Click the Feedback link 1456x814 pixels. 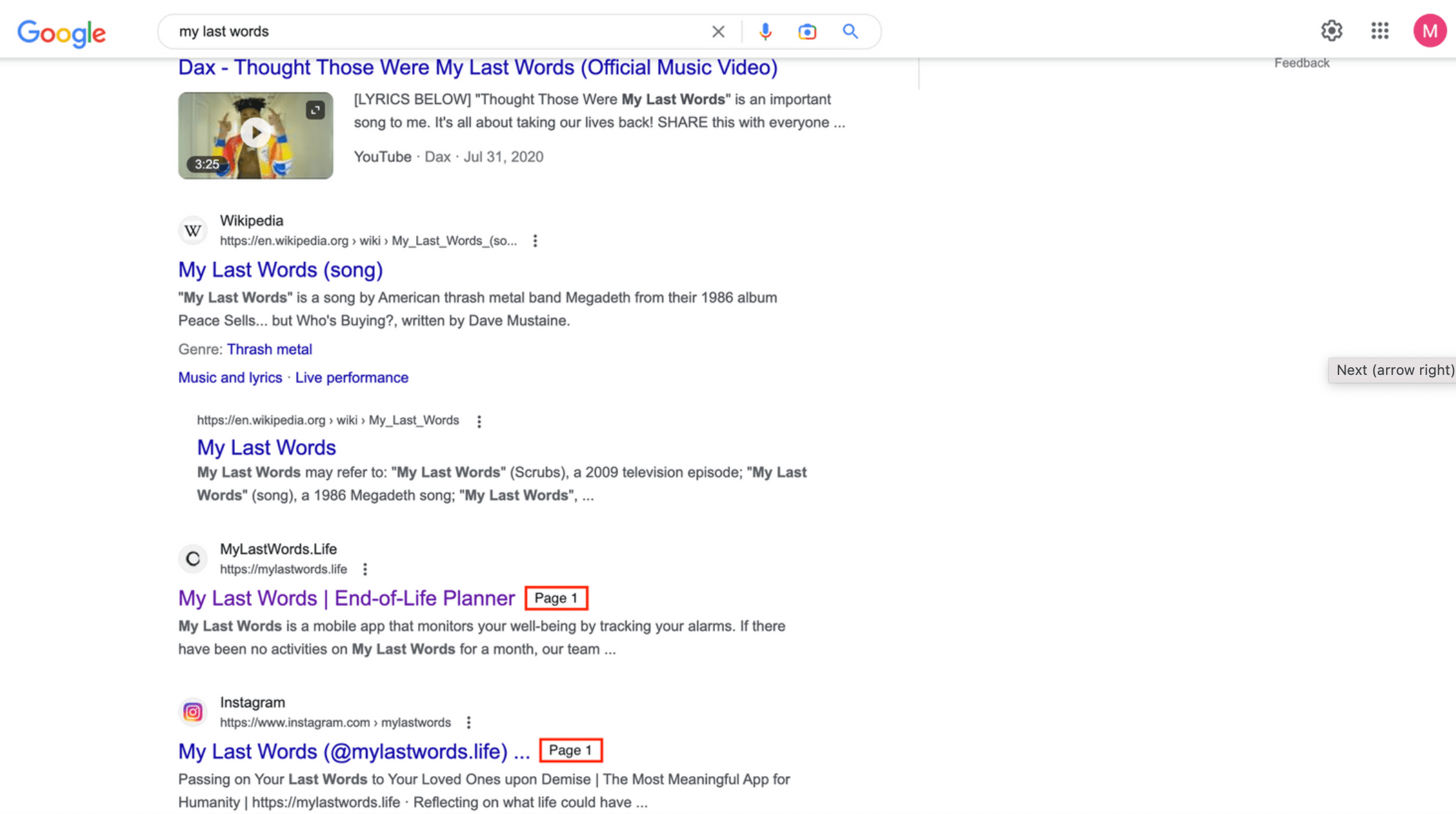coord(1302,63)
